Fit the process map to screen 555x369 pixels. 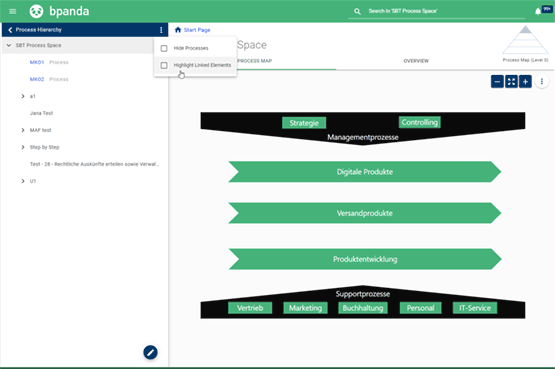click(511, 82)
